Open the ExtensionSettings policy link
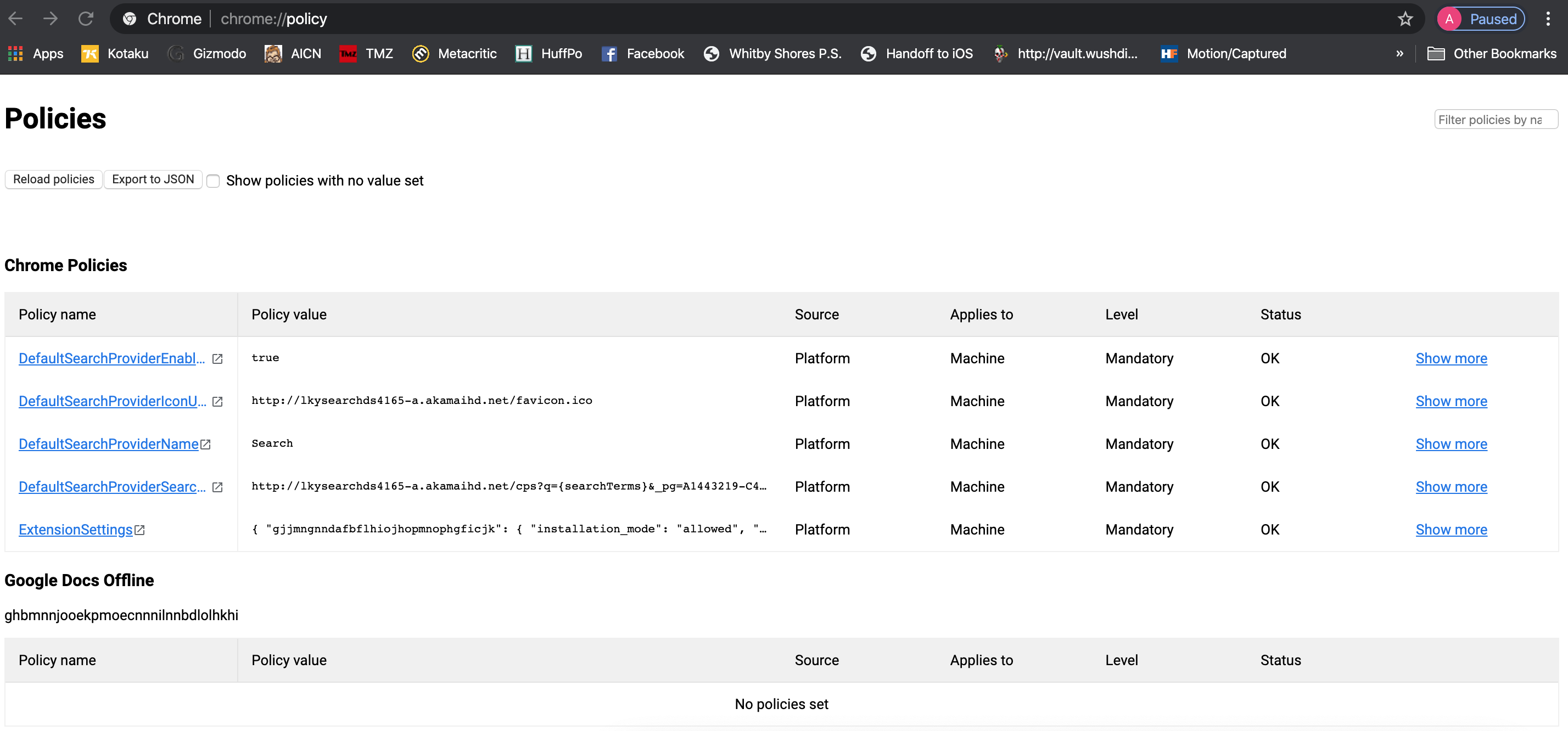Image resolution: width=1568 pixels, height=731 pixels. (75, 529)
